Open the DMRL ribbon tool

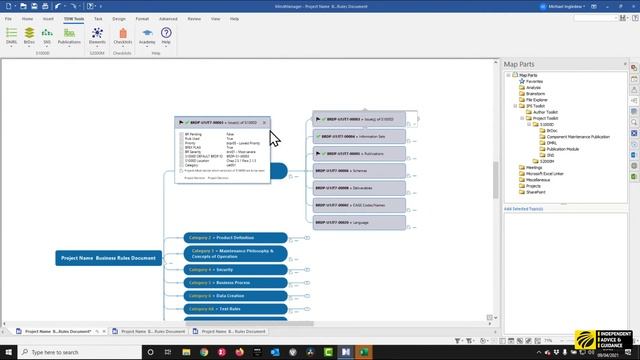[11, 36]
